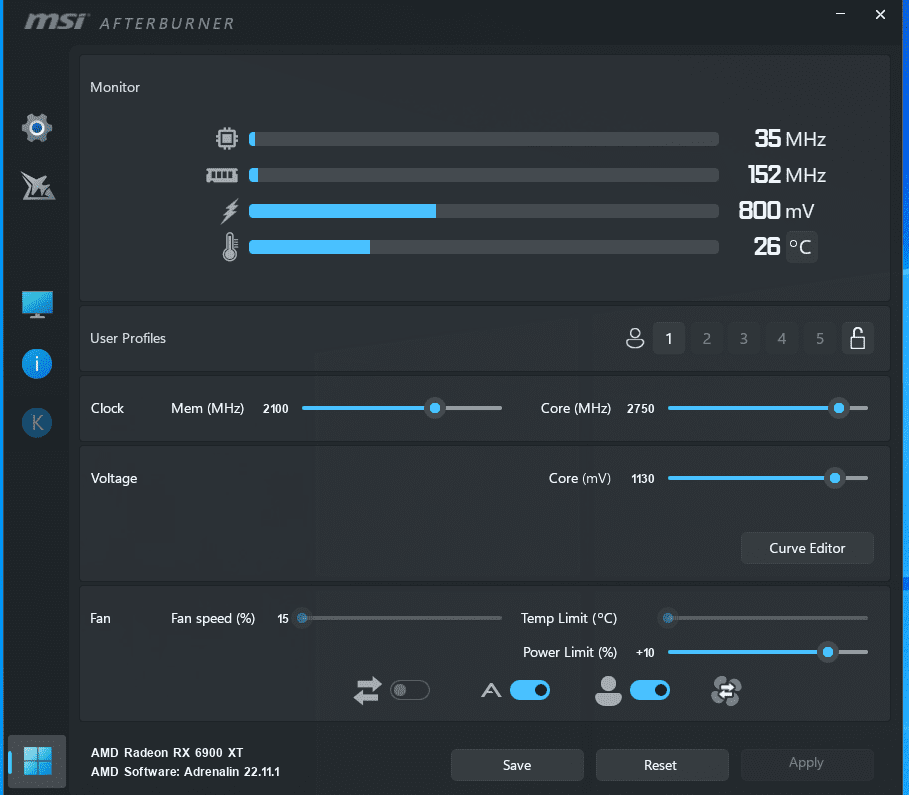This screenshot has height=795, width=909.
Task: Select user profile 2
Action: click(707, 338)
